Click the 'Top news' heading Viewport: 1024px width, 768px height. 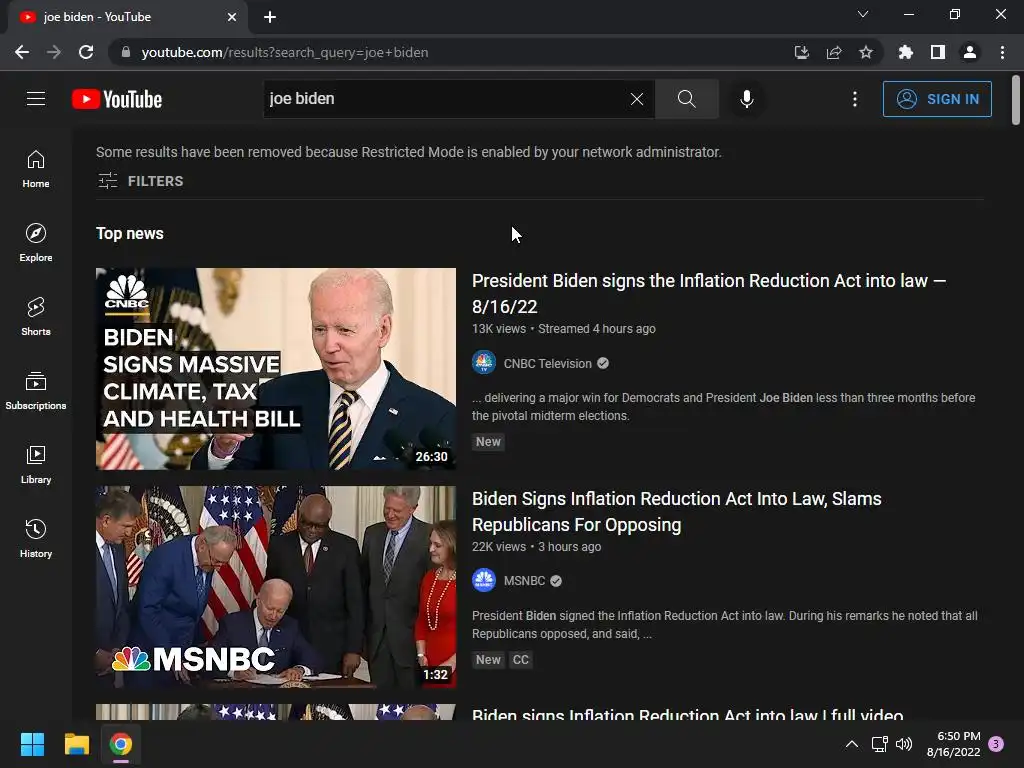click(x=129, y=233)
